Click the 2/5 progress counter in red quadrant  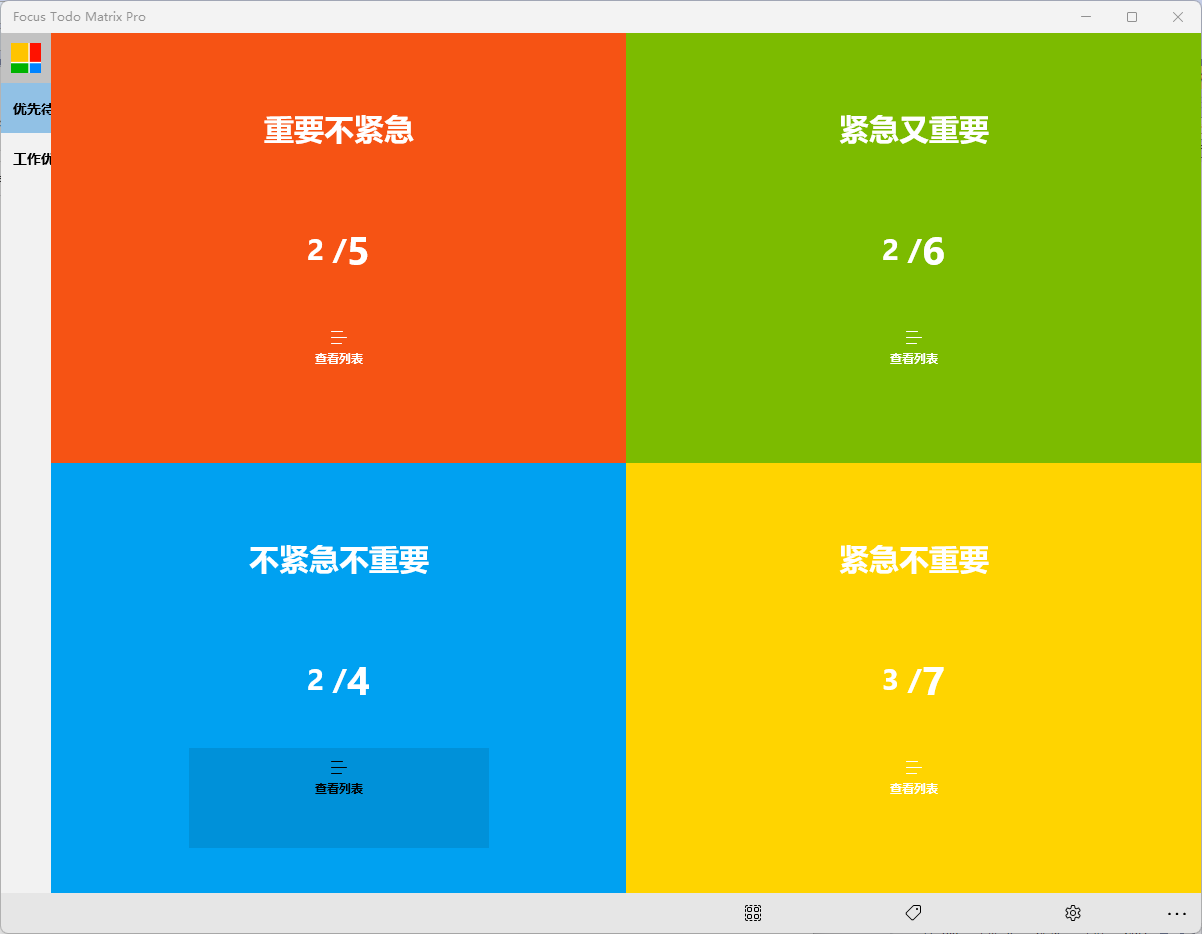coord(338,251)
